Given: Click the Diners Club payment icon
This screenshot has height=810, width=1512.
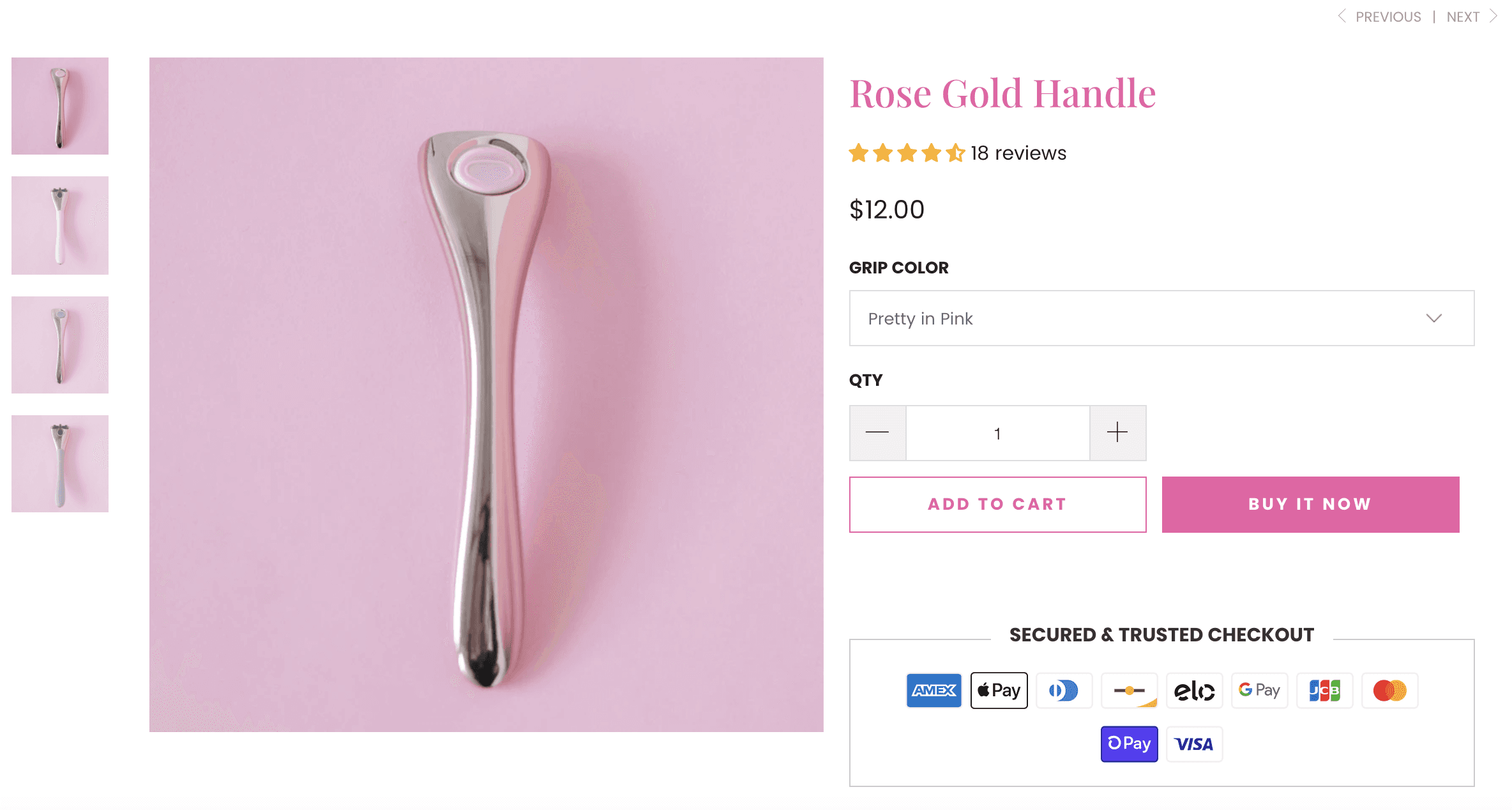Looking at the screenshot, I should (x=1064, y=691).
